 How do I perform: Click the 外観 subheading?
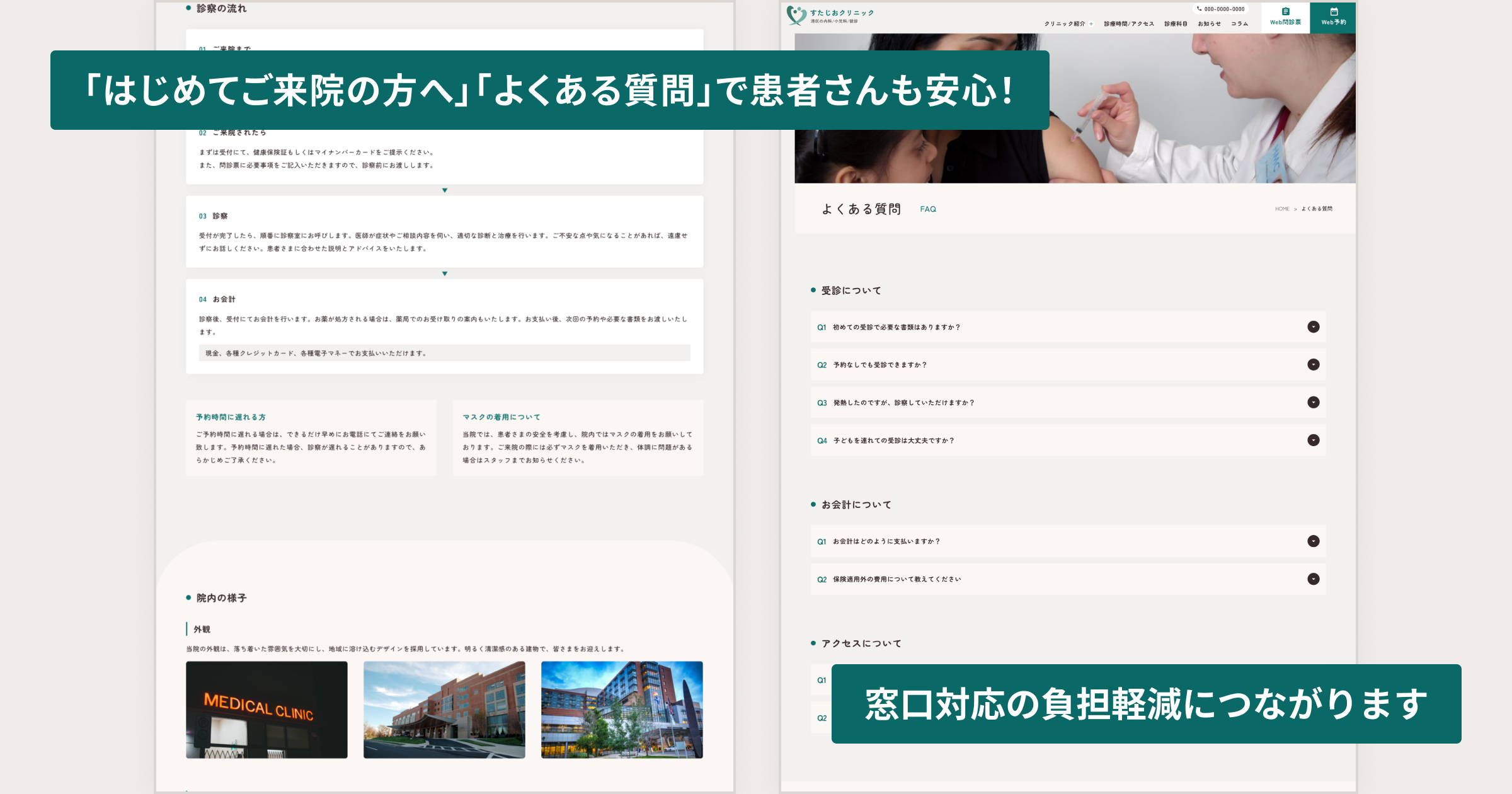(202, 630)
